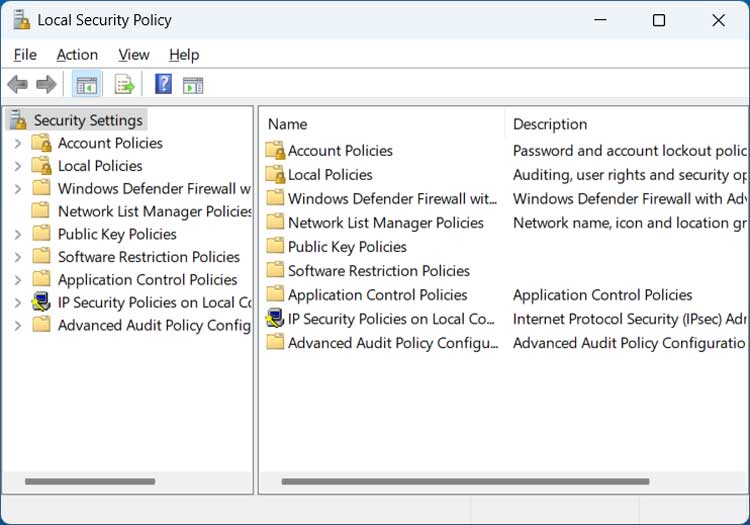Click the left pane horizontal scrollbar
Viewport: 750px width, 525px height.
[x=90, y=481]
